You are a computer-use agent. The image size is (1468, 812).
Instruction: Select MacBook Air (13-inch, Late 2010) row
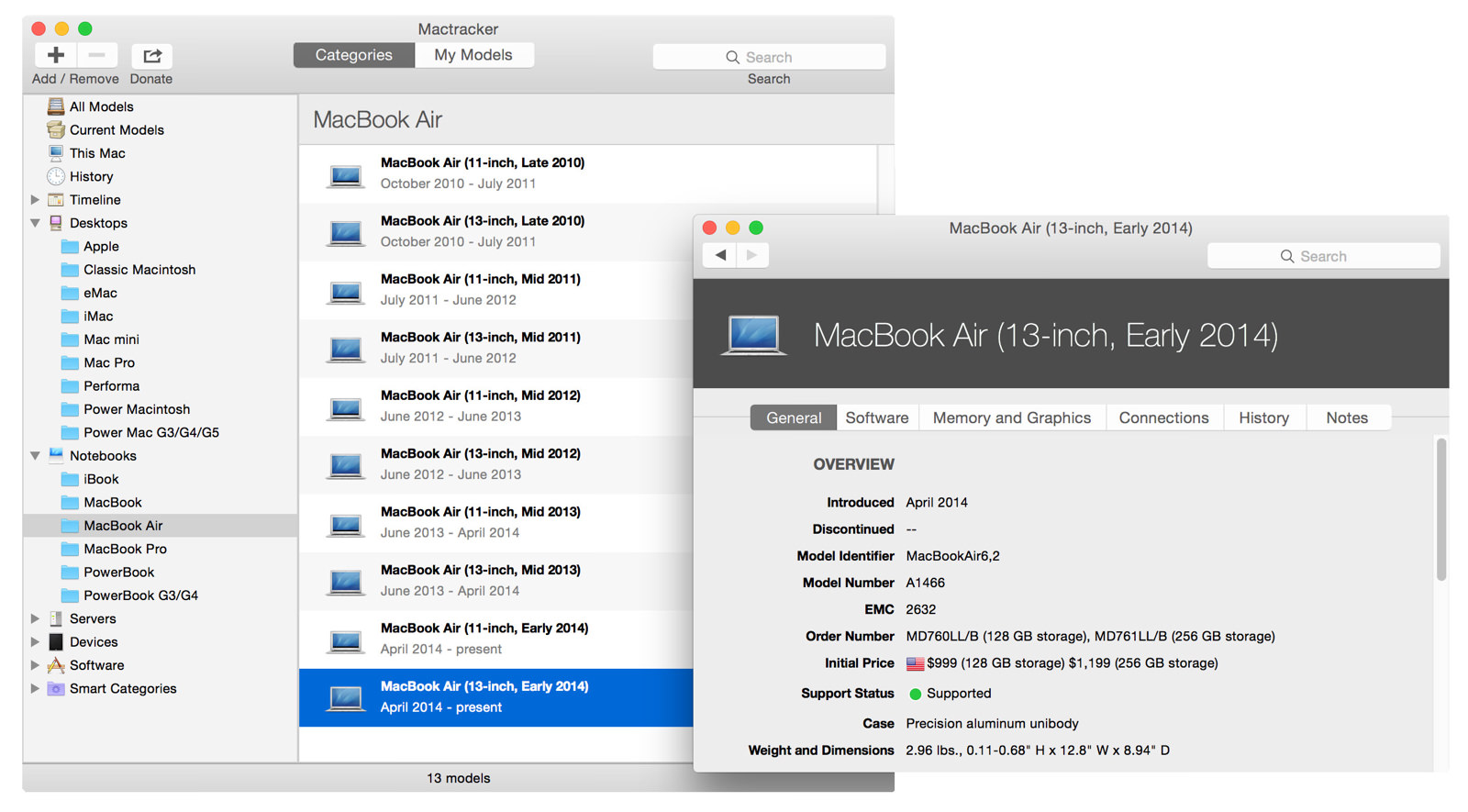[x=496, y=231]
